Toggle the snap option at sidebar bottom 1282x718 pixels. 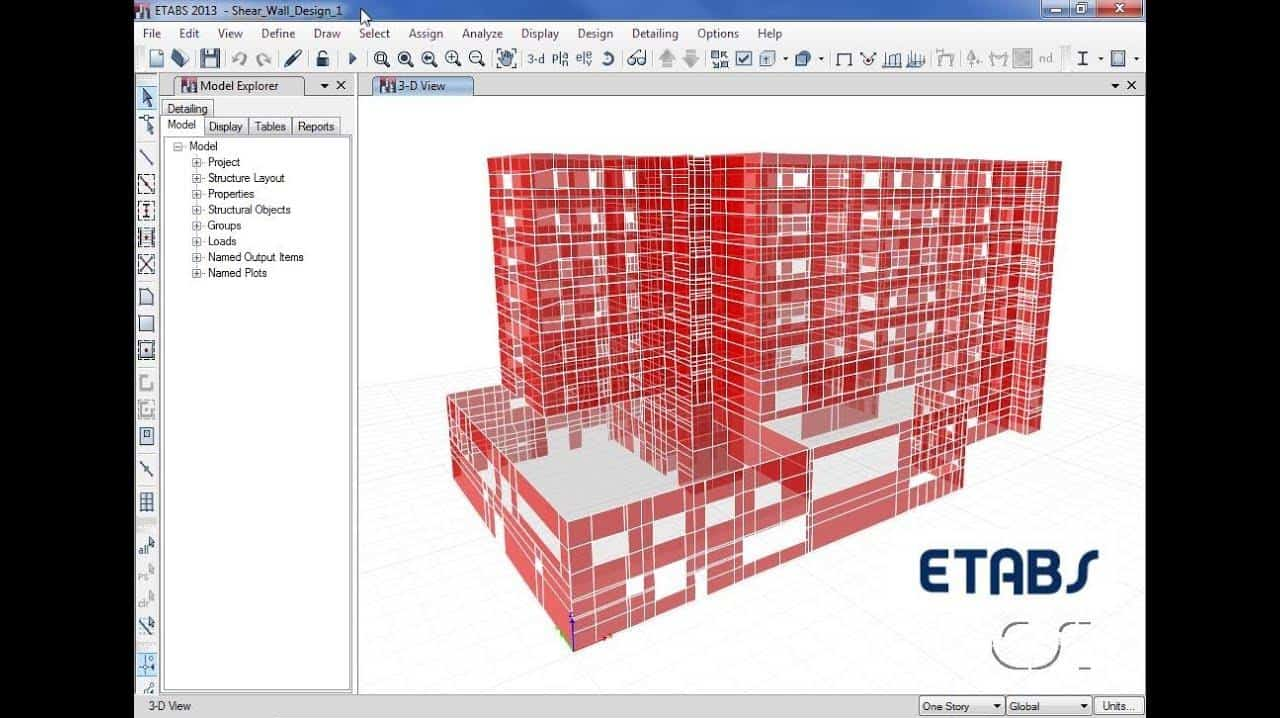tap(146, 664)
